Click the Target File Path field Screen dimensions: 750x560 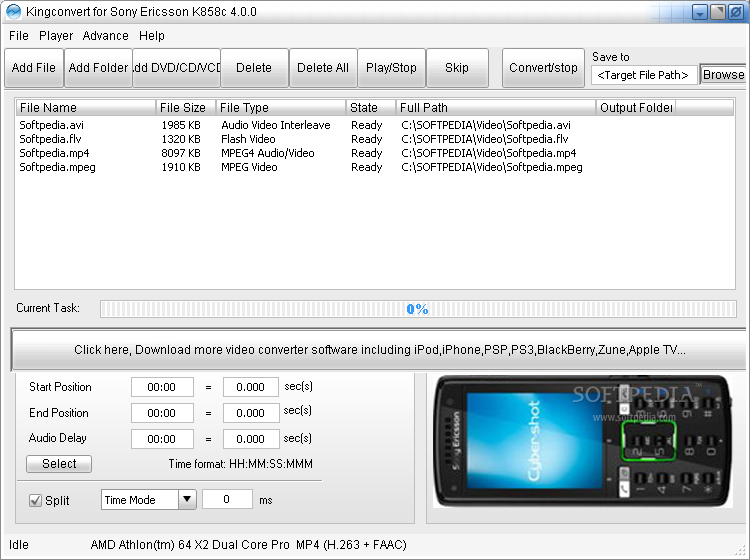click(643, 75)
